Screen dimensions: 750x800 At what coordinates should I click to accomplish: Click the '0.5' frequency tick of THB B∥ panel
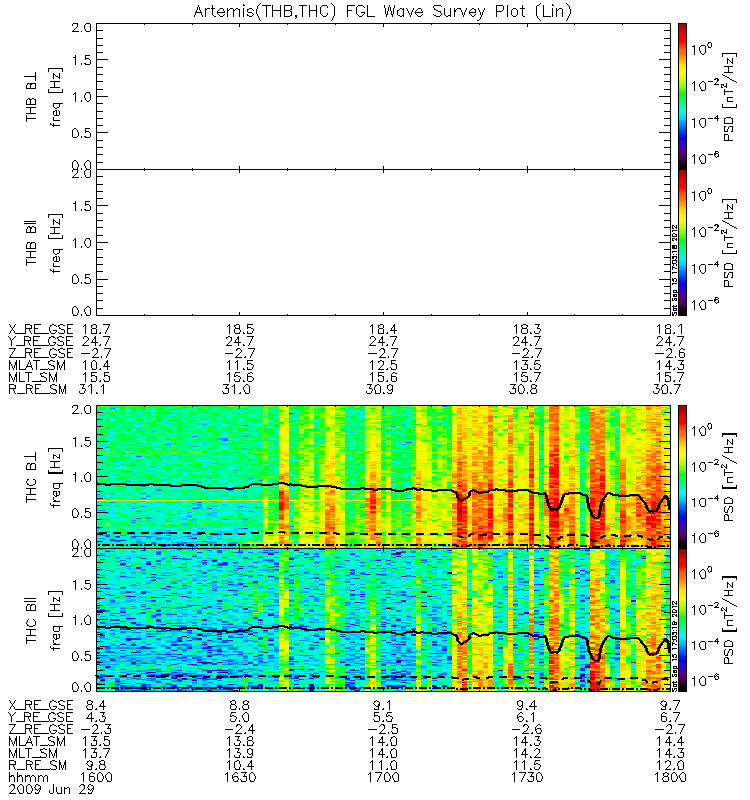(x=82, y=279)
